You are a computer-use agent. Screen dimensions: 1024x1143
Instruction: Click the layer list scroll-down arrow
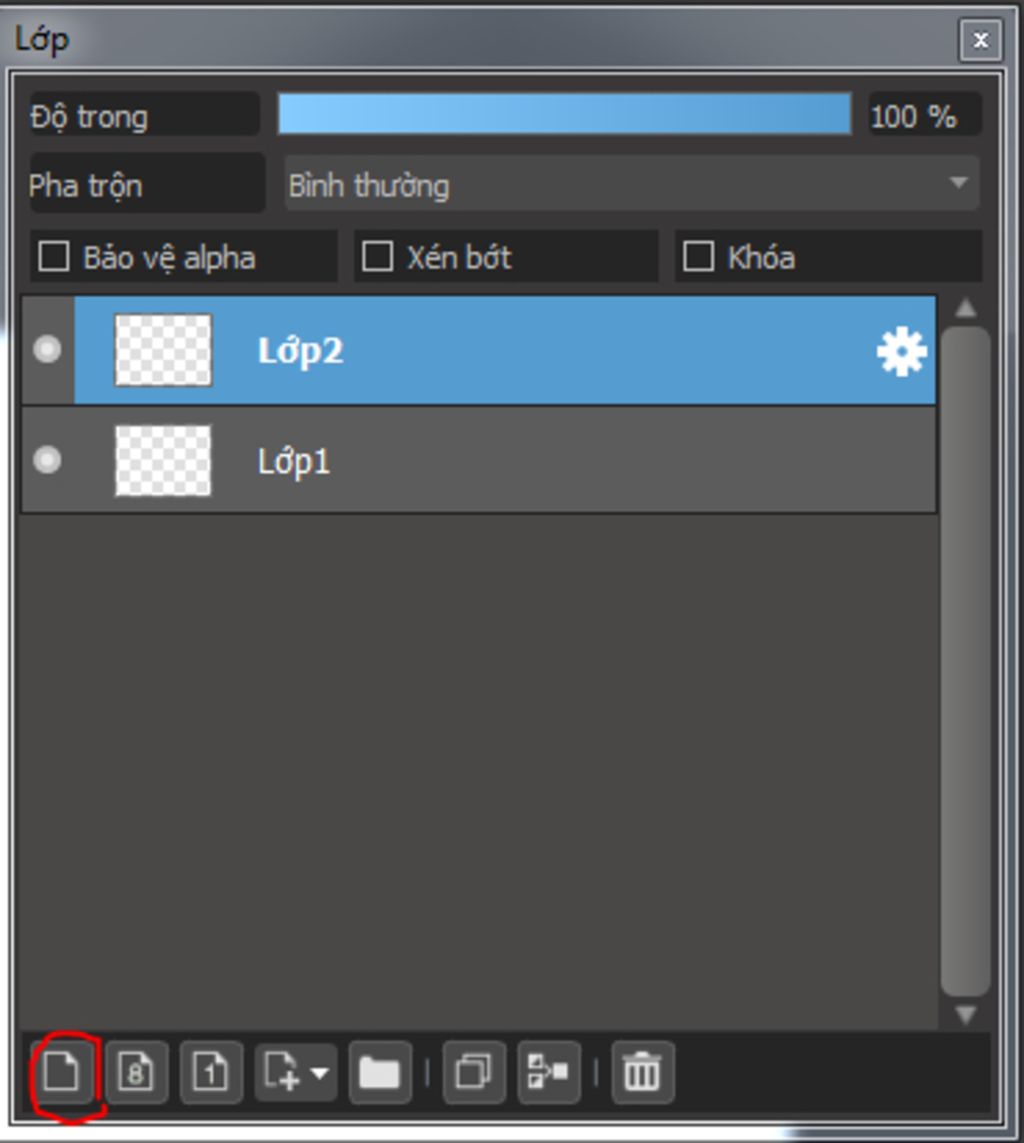966,1014
